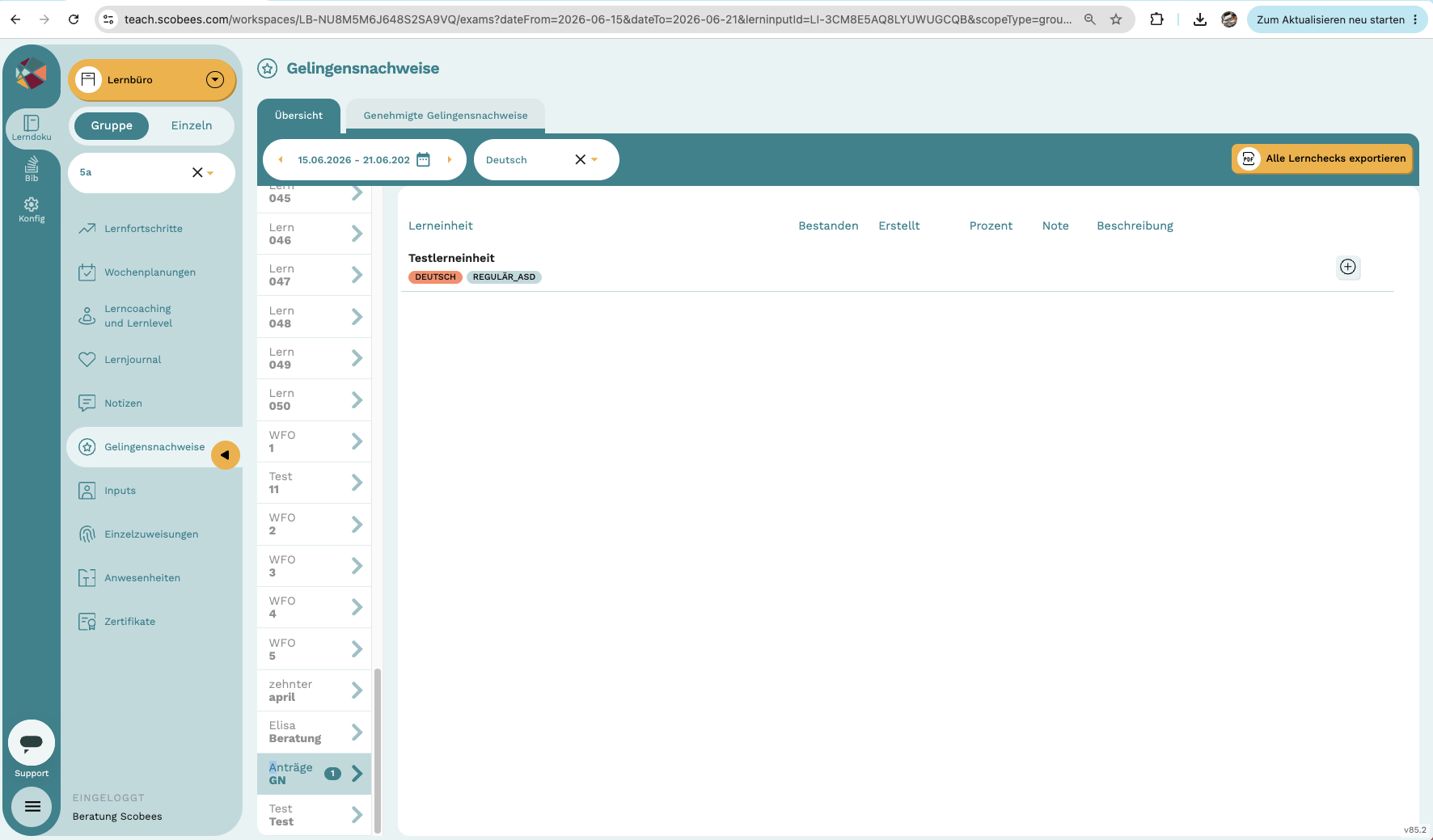Screen dimensions: 1433x840
Task: Switch to Einzeln mode
Action: click(192, 125)
